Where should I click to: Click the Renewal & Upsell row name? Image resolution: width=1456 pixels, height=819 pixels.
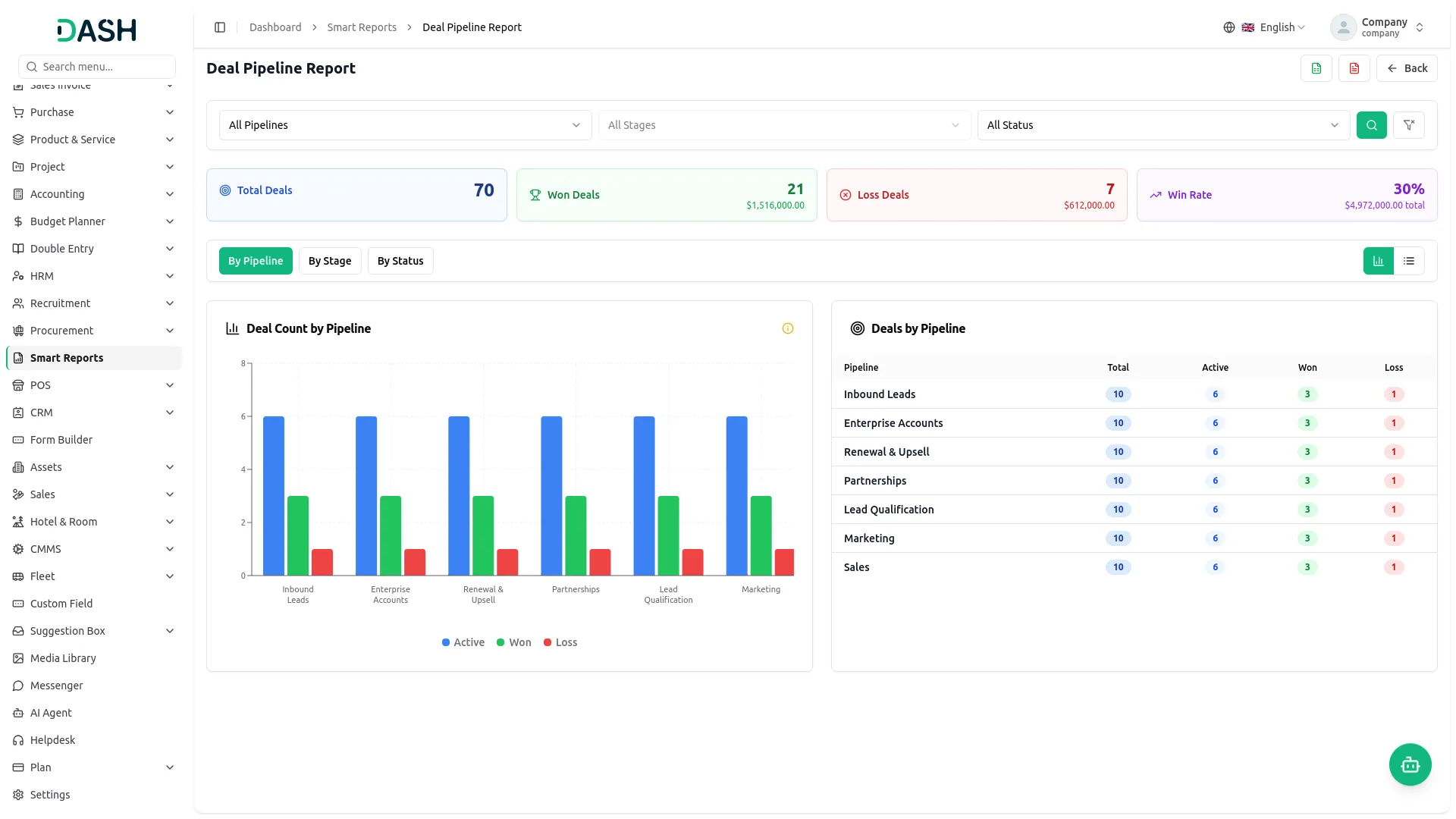point(886,452)
